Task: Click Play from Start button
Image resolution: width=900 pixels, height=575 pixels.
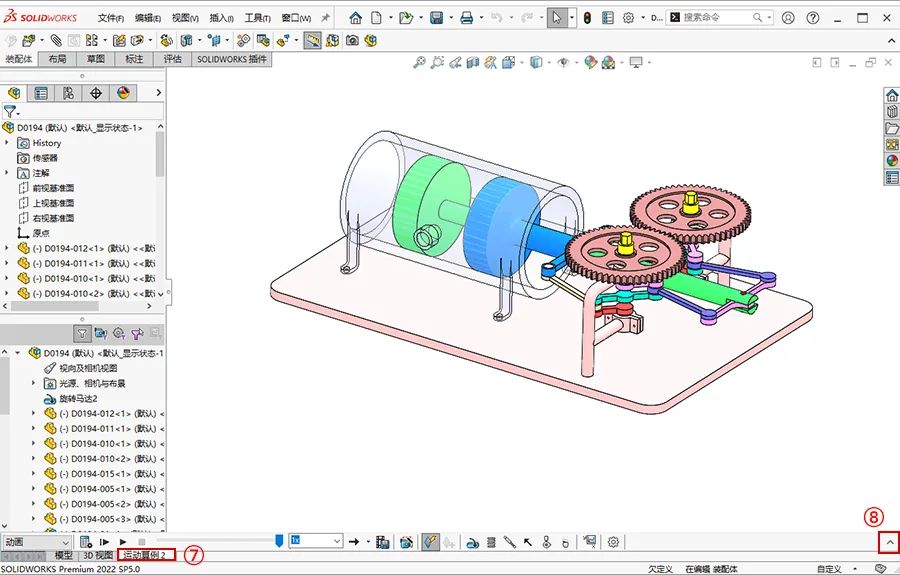Action: point(104,542)
